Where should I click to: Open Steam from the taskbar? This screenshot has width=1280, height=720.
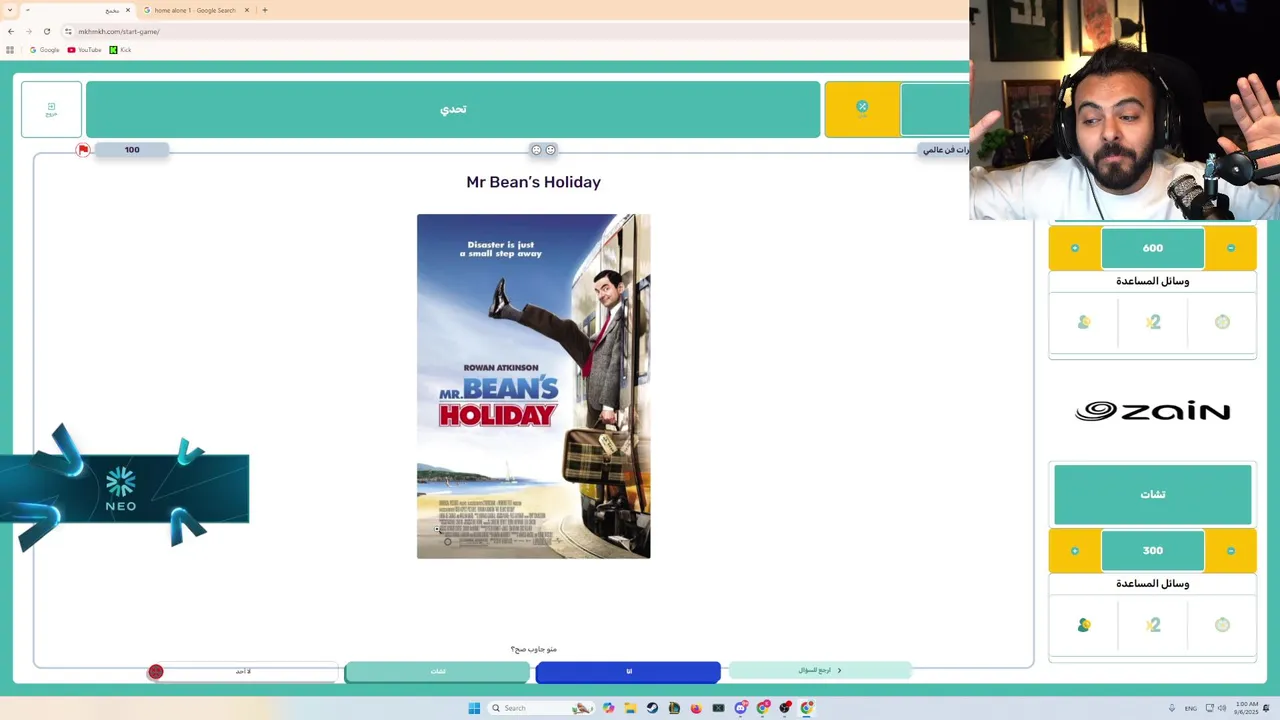tap(652, 708)
